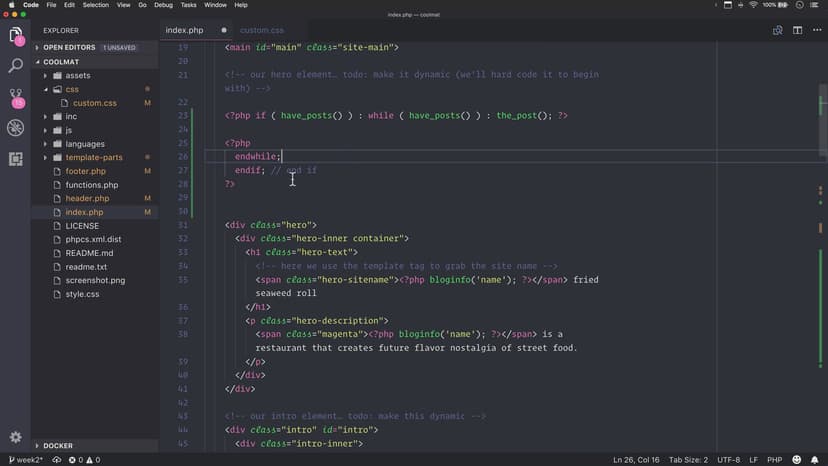
Task: Open the Explorer view in activity bar
Action: 16,36
